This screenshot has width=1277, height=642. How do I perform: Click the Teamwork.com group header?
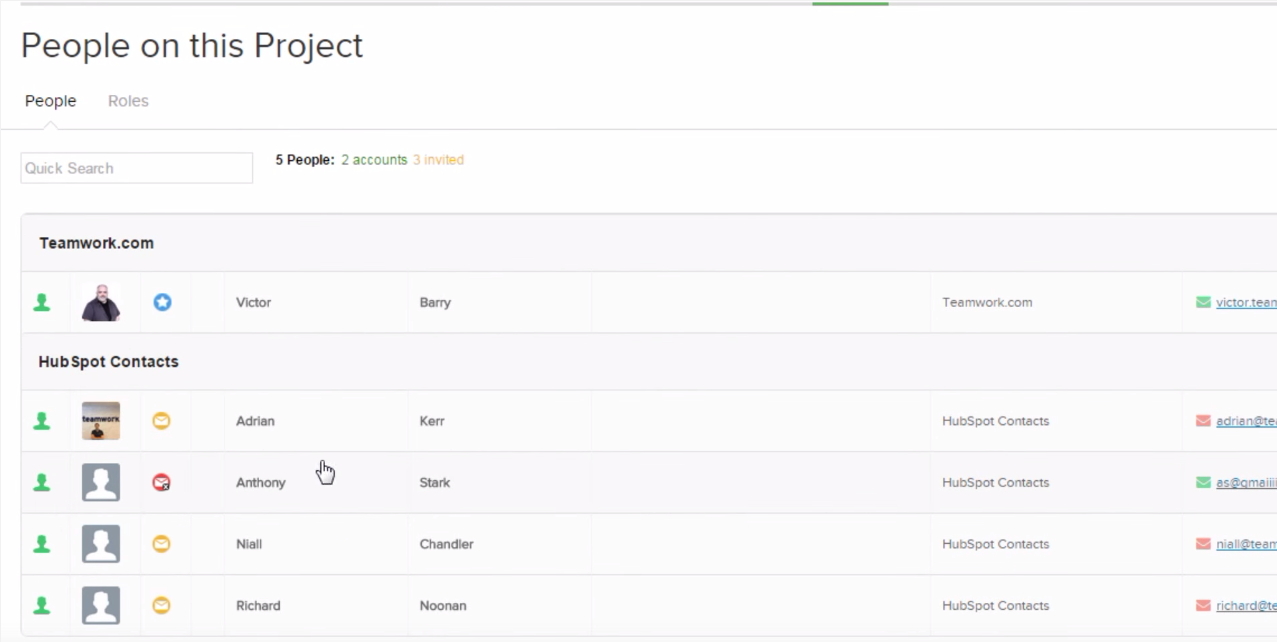point(649,243)
